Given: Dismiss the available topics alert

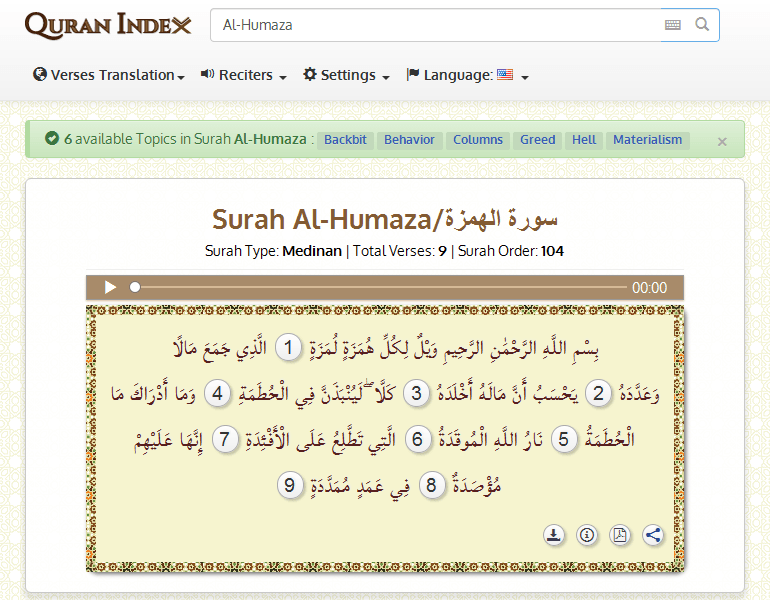Looking at the screenshot, I should pos(722,141).
